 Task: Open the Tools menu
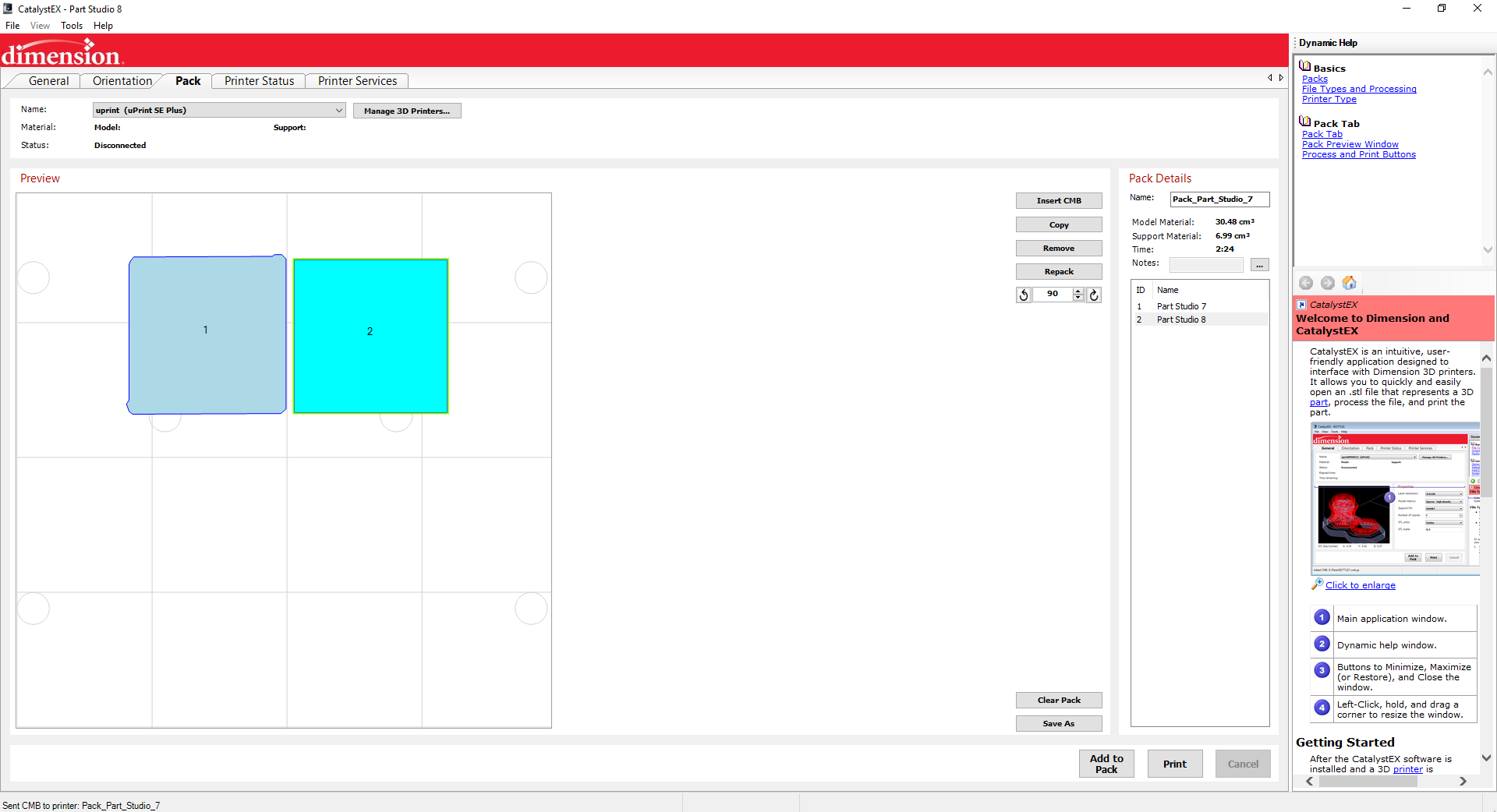point(72,26)
